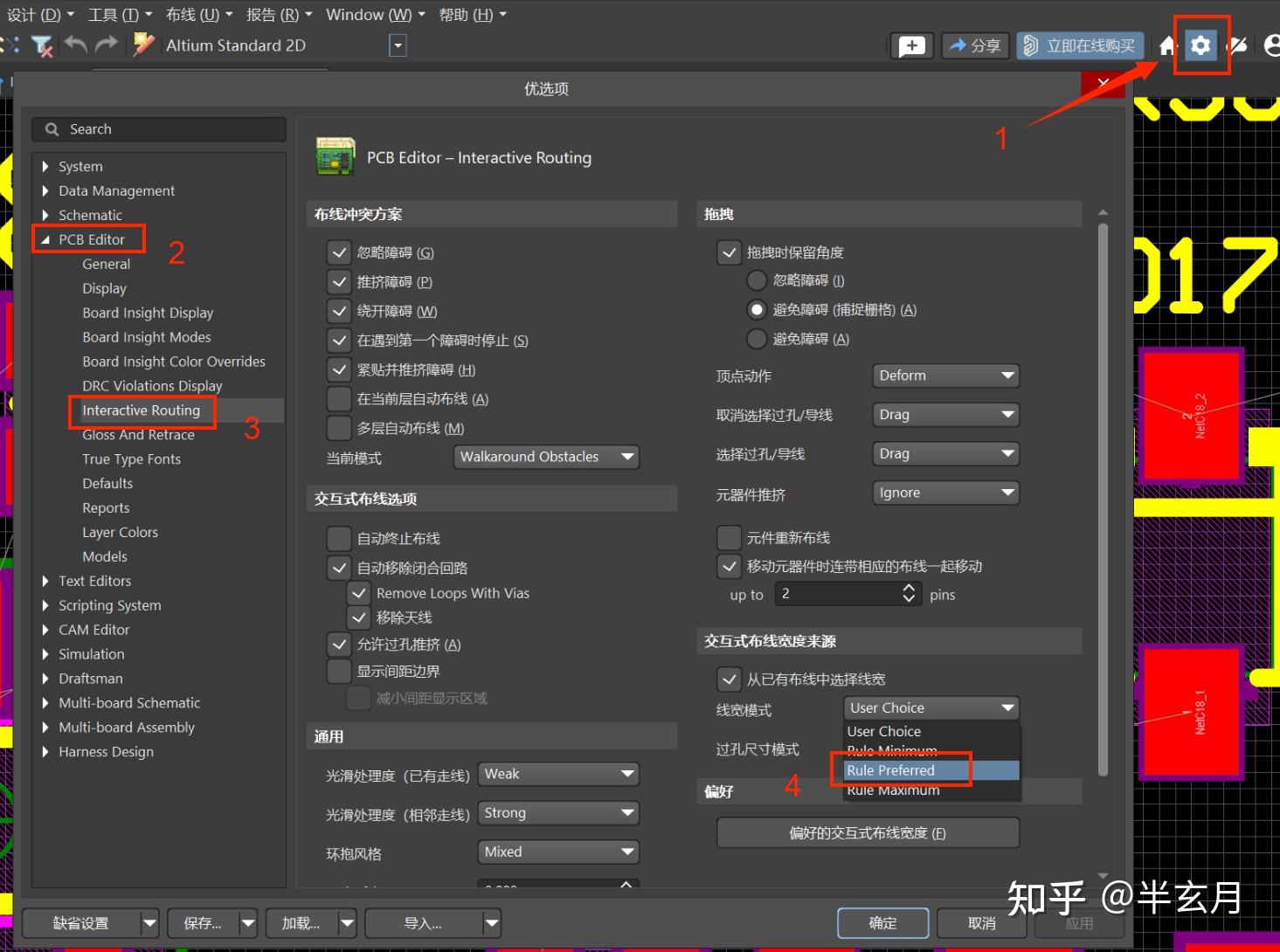Select Gloss And Retrace in the tree
Image resolution: width=1280 pixels, height=952 pixels.
click(138, 435)
